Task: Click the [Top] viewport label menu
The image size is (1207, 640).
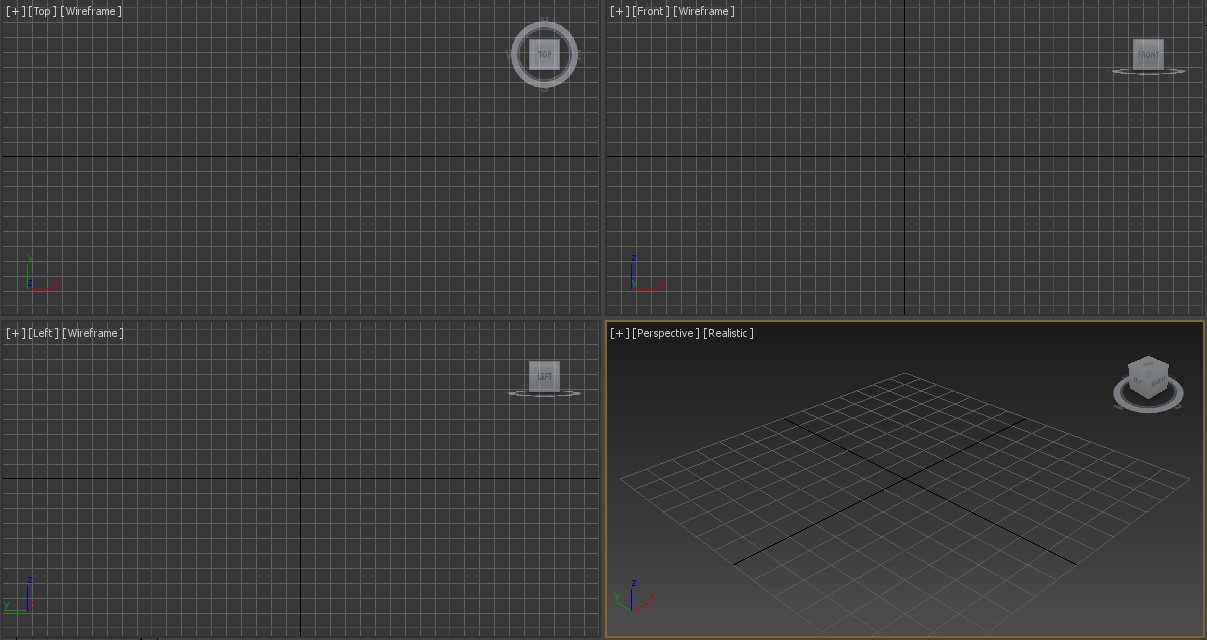Action: click(x=42, y=11)
